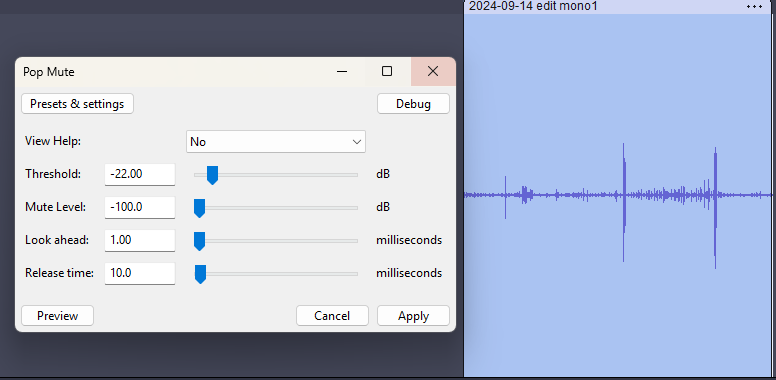
Task: Apply the Pop Mute effect
Action: click(413, 316)
